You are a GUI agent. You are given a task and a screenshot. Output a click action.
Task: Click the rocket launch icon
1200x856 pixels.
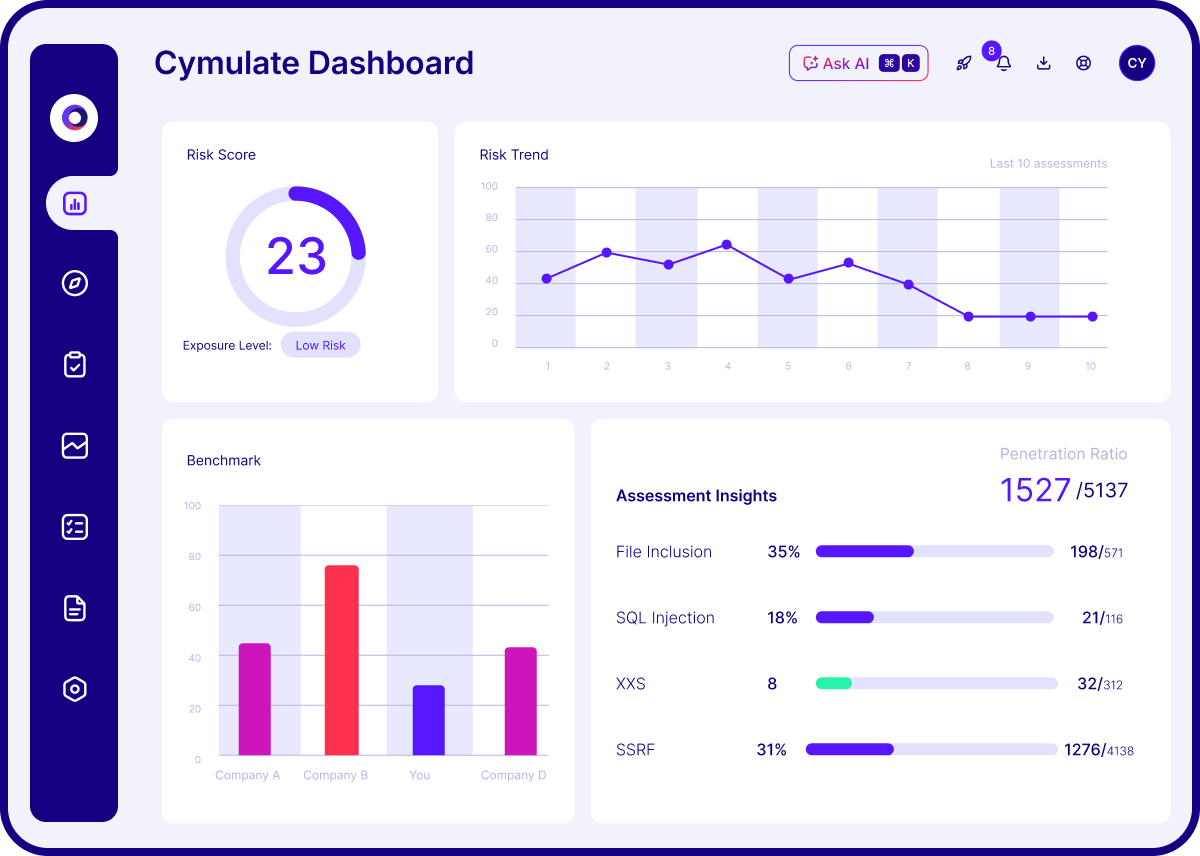(x=964, y=63)
